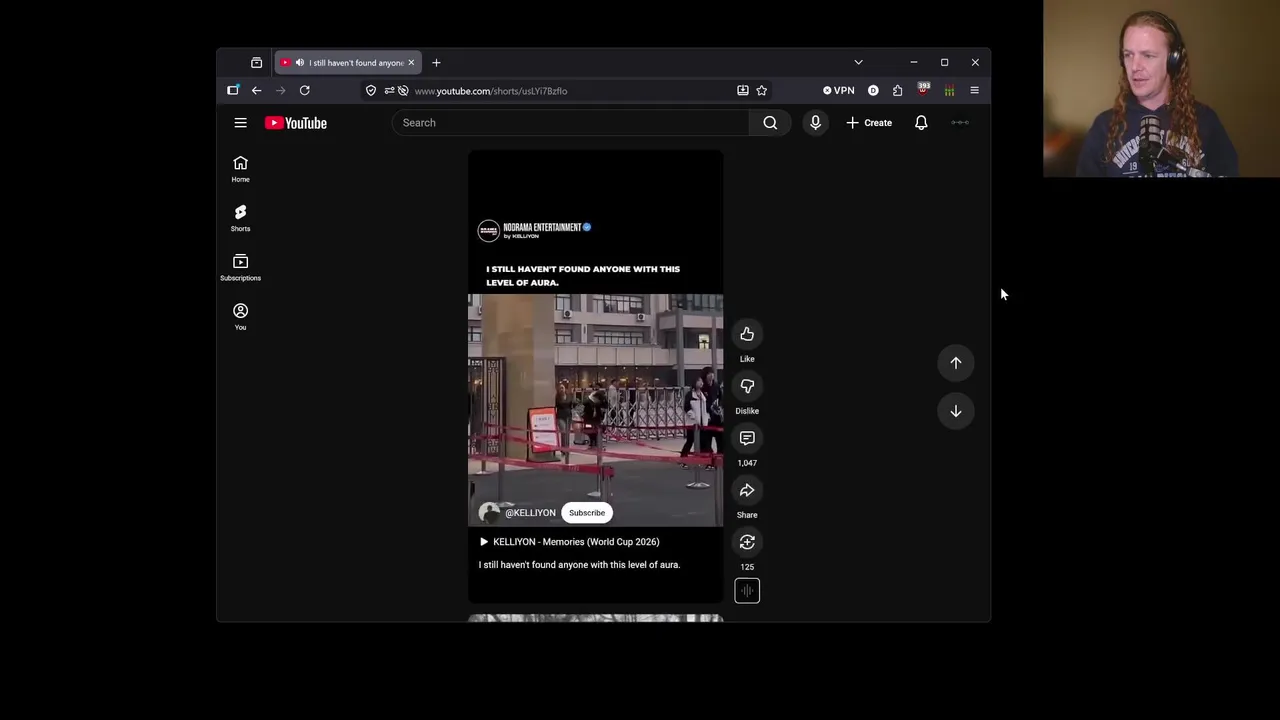Open the shield tracking protection icon
Viewport: 1280px width, 720px height.
pos(371,91)
